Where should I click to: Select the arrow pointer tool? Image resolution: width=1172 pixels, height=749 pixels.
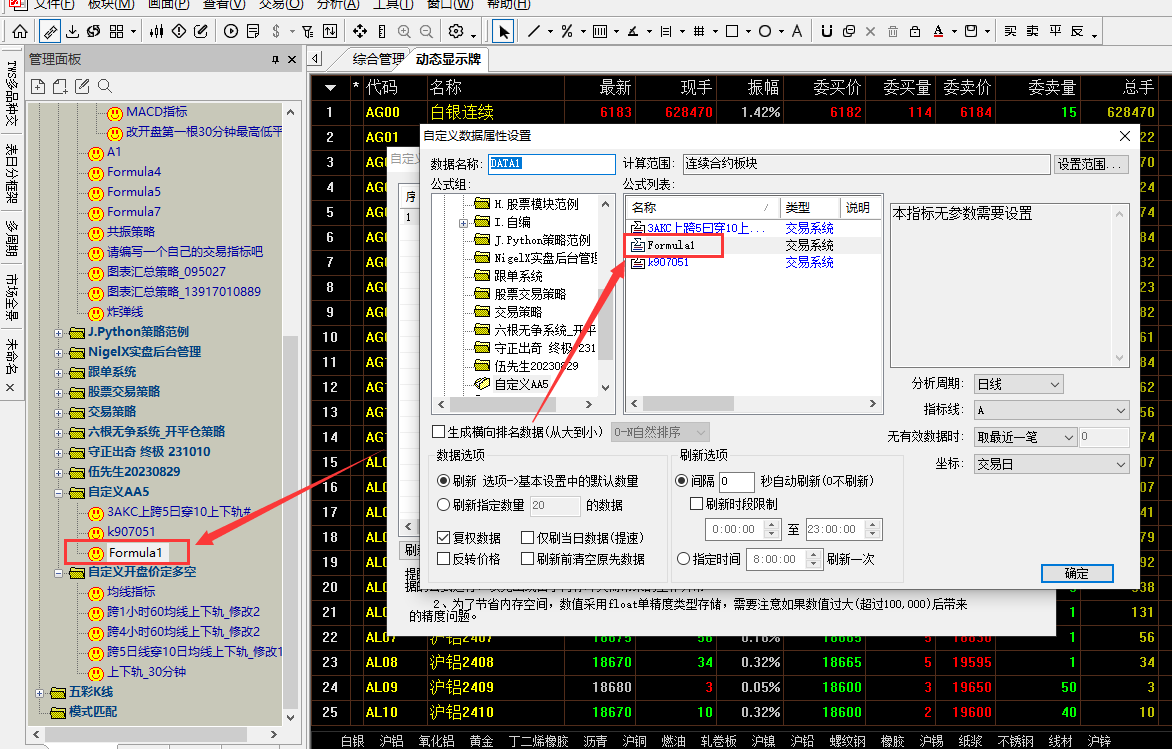503,31
